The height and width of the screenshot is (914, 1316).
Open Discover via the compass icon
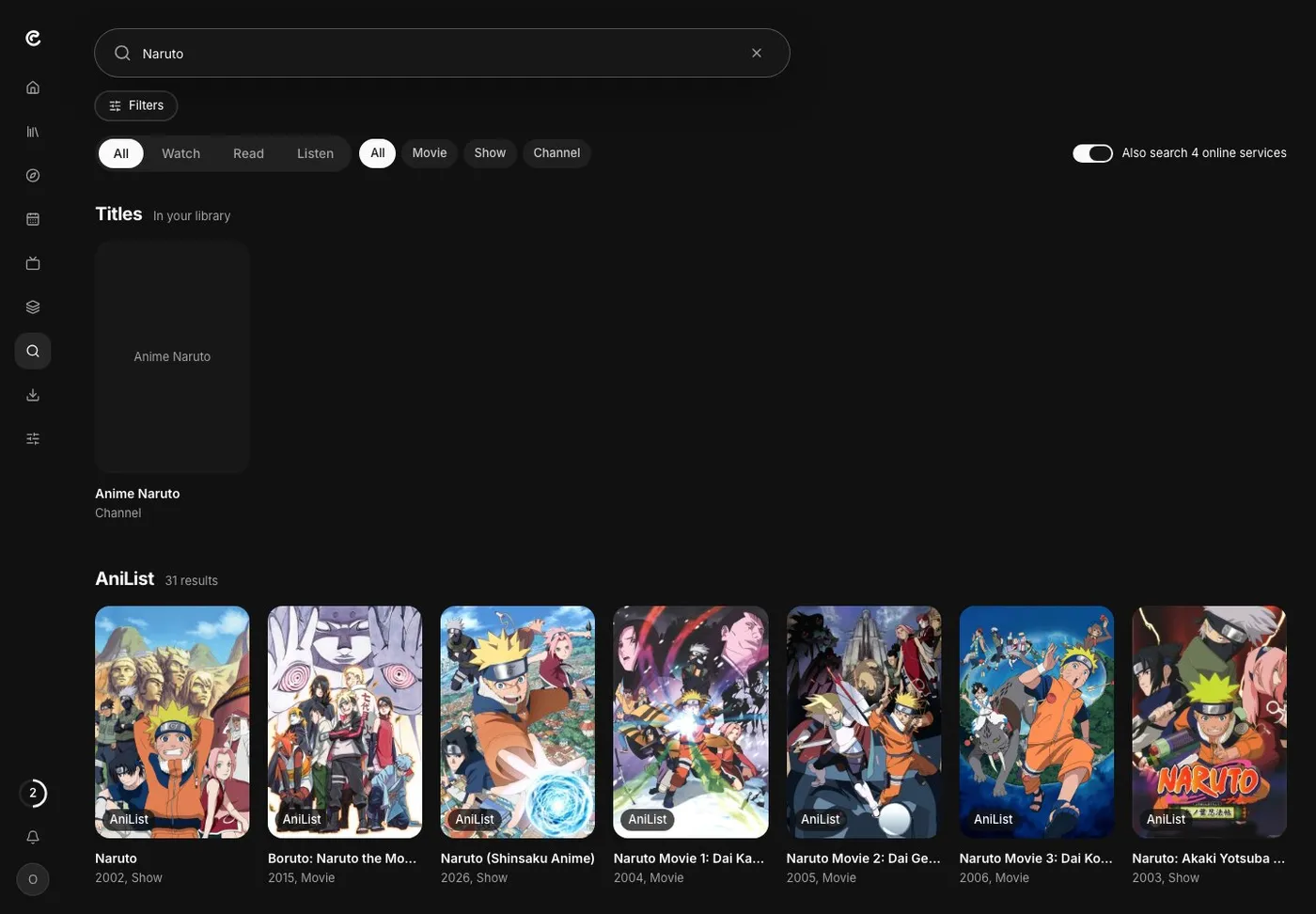(33, 176)
